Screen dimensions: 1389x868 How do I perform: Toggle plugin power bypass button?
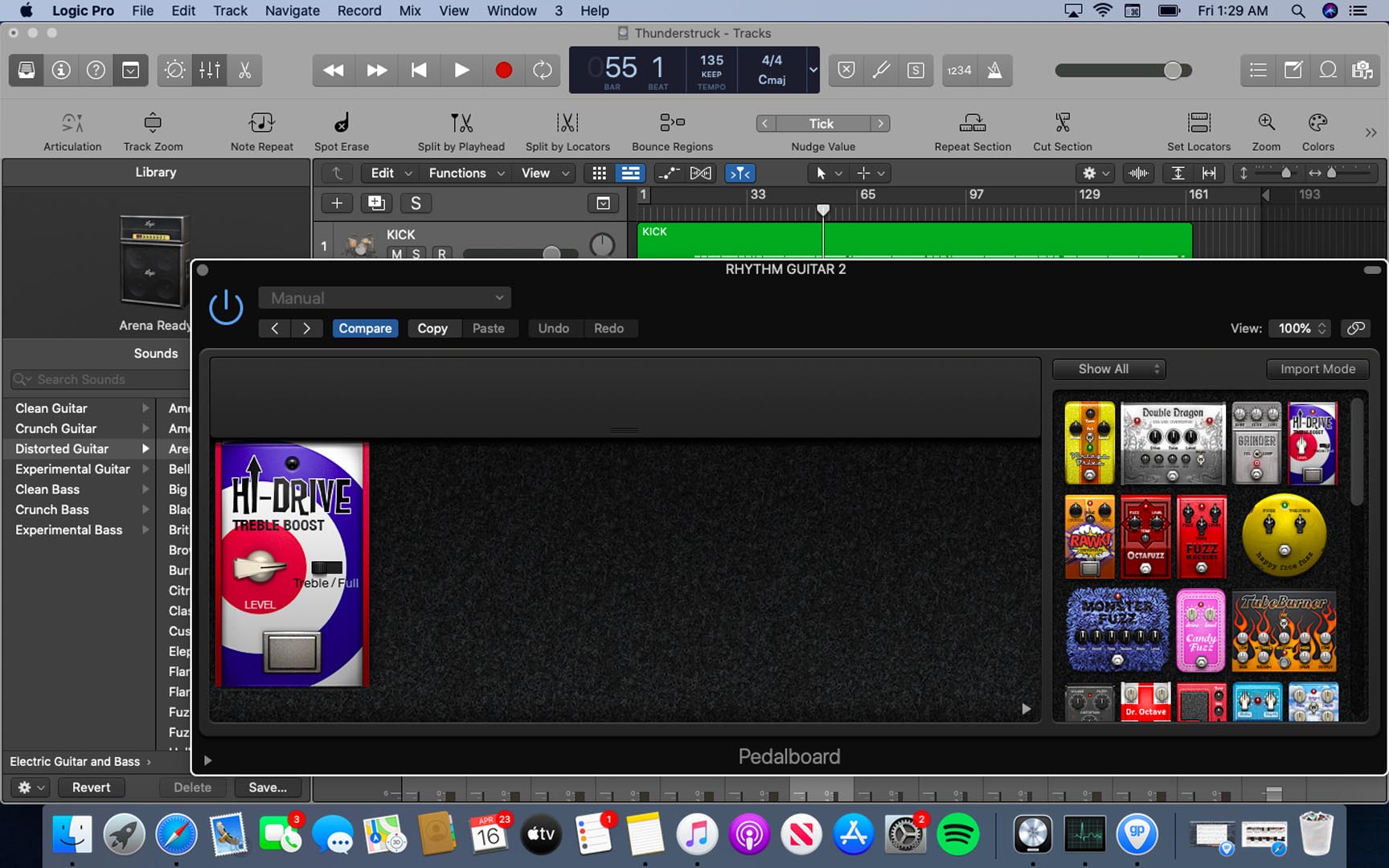226,308
